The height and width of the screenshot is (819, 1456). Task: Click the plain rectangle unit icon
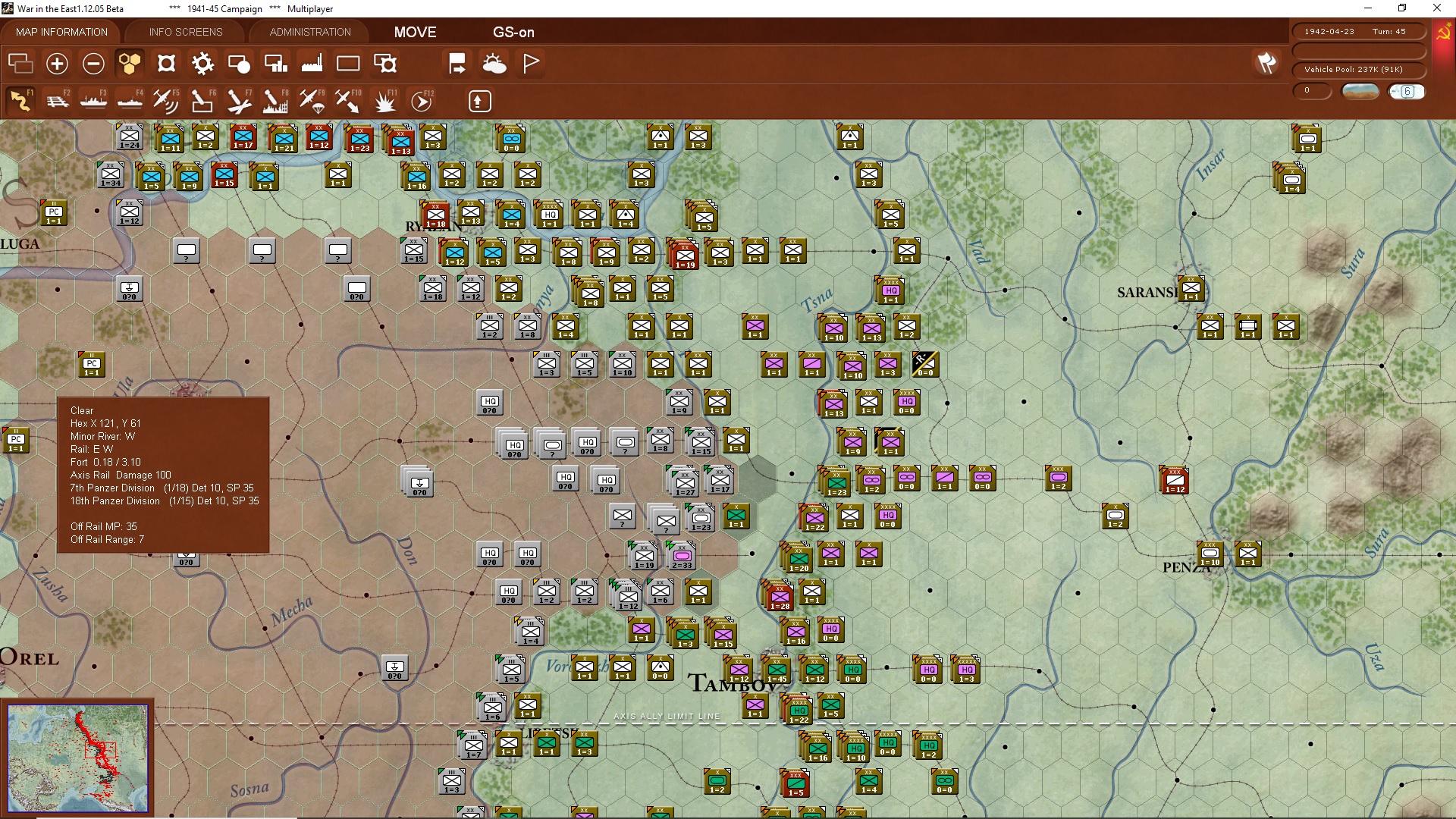pos(348,64)
